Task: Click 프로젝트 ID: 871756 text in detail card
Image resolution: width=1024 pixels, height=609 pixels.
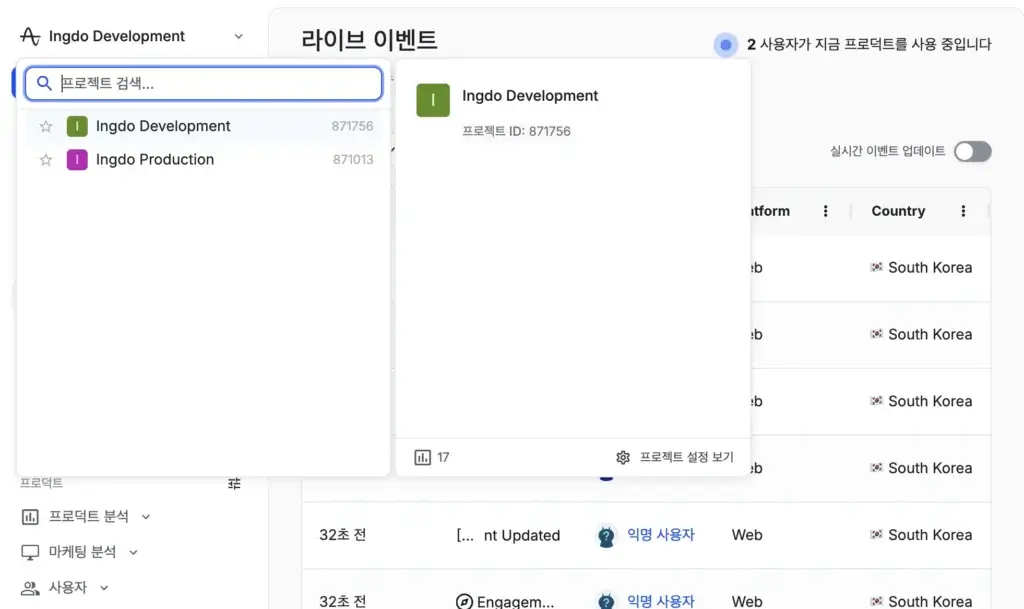Action: coord(516,131)
